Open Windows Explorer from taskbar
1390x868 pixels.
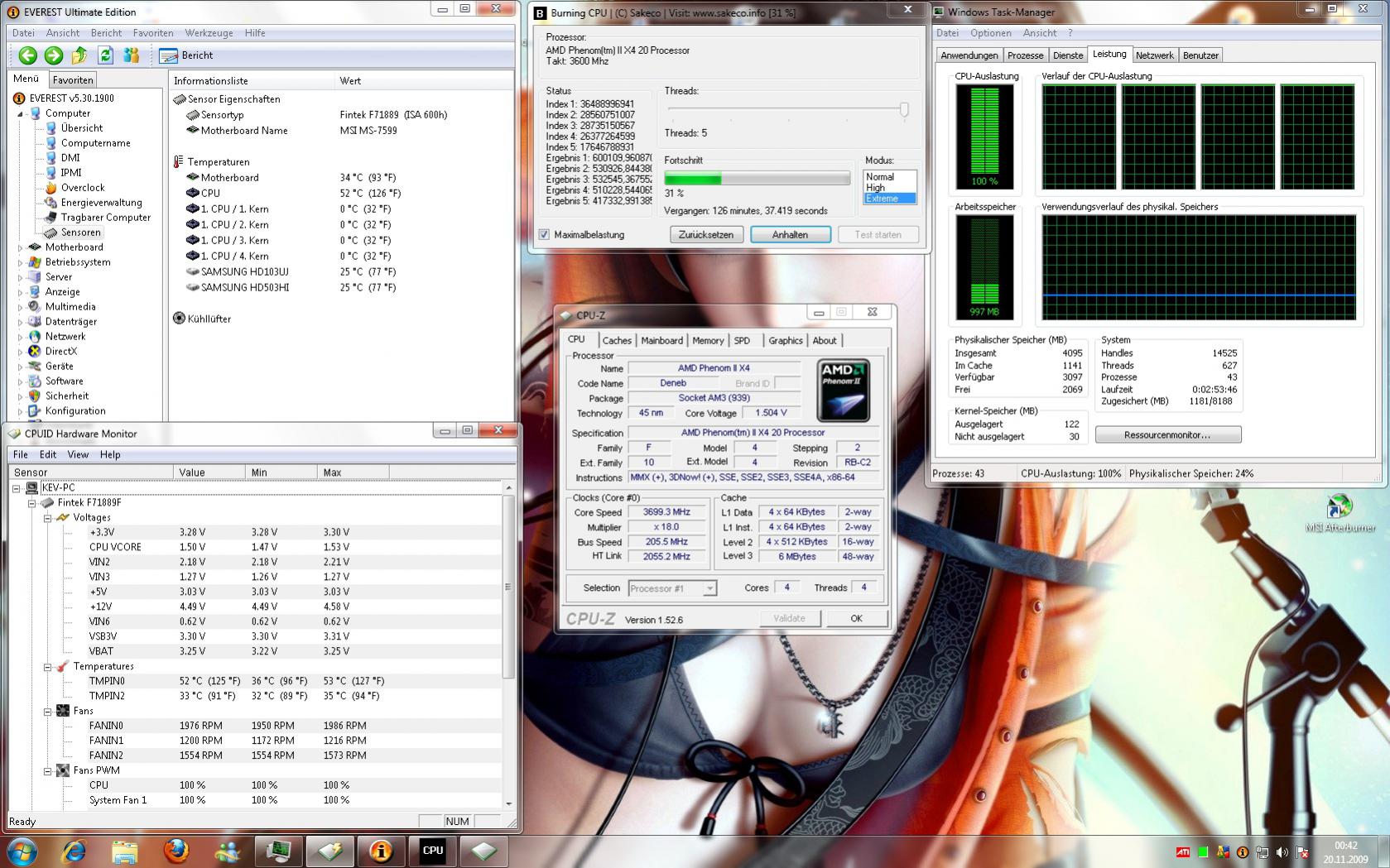coord(125,851)
